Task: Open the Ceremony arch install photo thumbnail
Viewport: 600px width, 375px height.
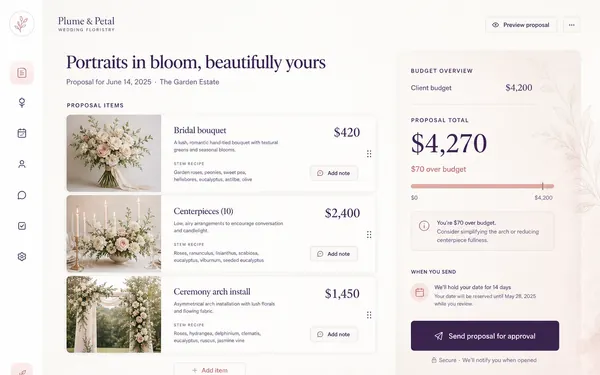Action: tap(114, 314)
